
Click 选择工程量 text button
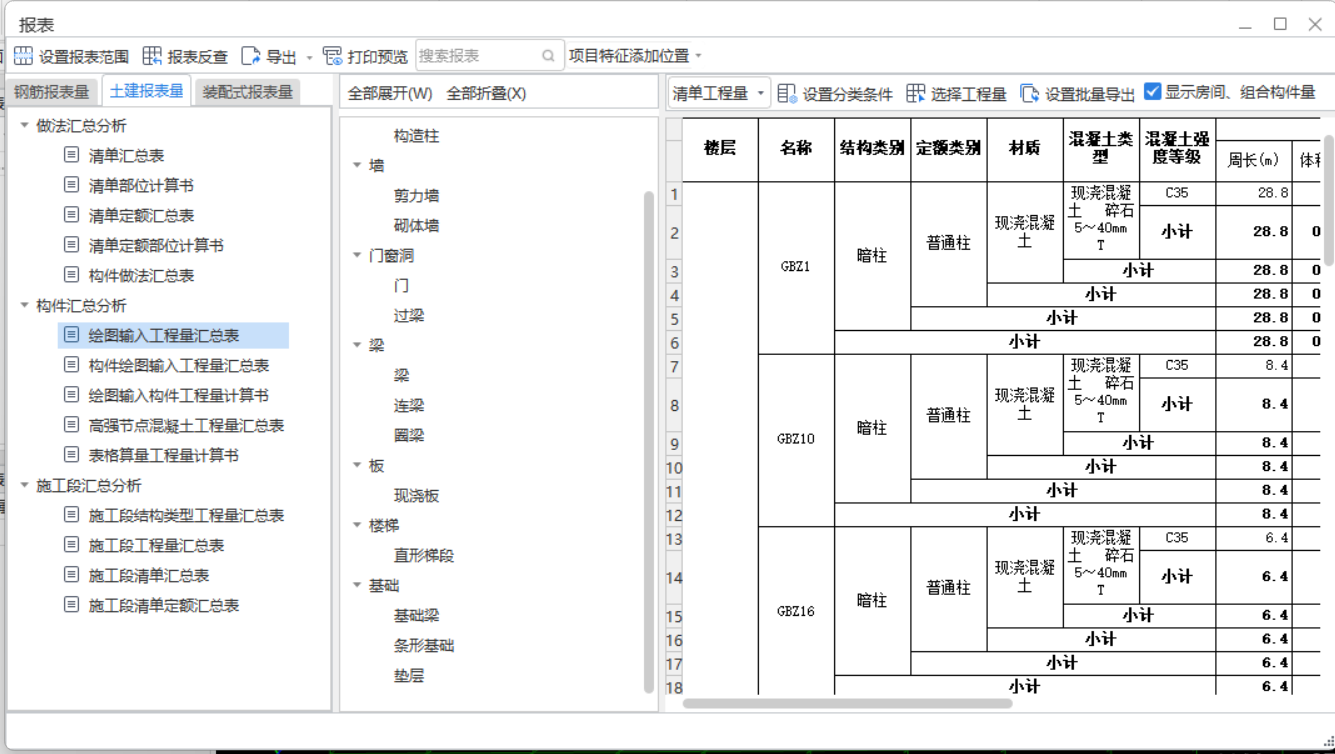pos(969,94)
